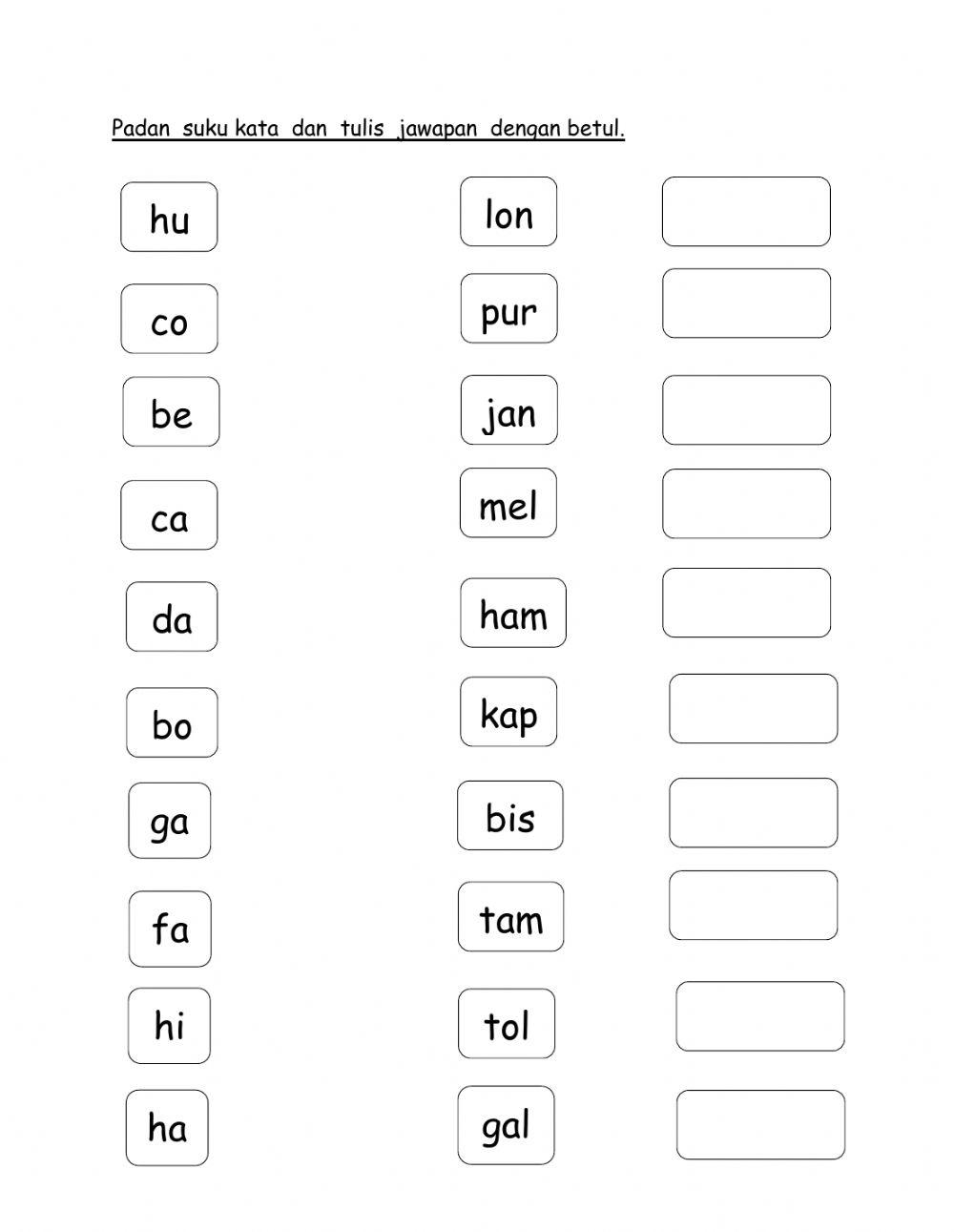The width and height of the screenshot is (954, 1232).
Task: Click the 'pur' syllable box
Action: [508, 309]
